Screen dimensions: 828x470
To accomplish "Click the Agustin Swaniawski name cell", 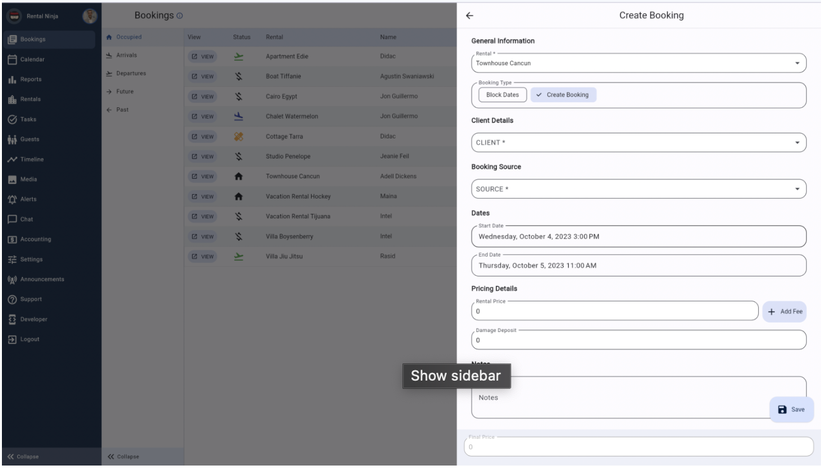I will [407, 77].
